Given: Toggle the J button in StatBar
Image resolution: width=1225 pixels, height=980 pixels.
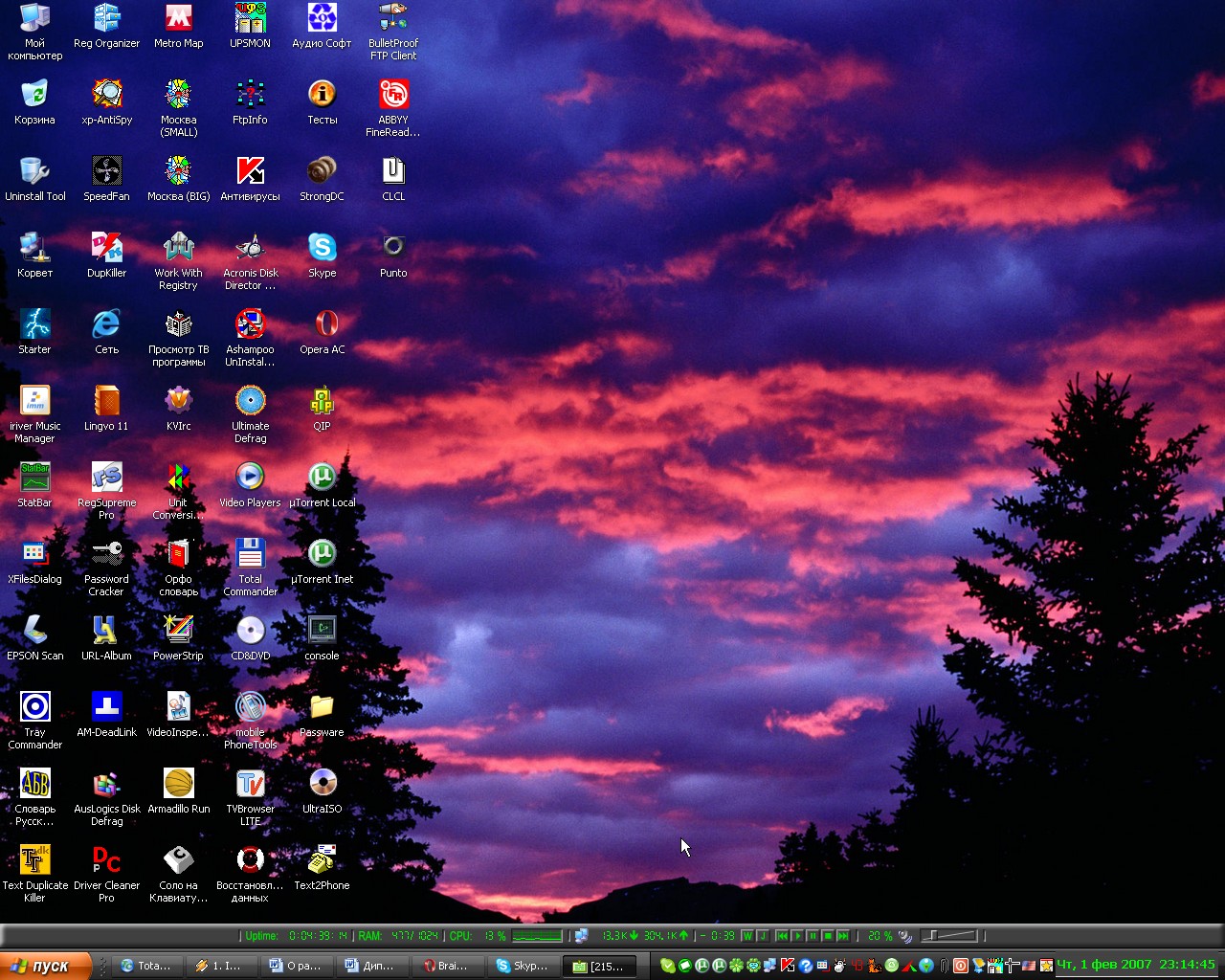Looking at the screenshot, I should tap(763, 936).
